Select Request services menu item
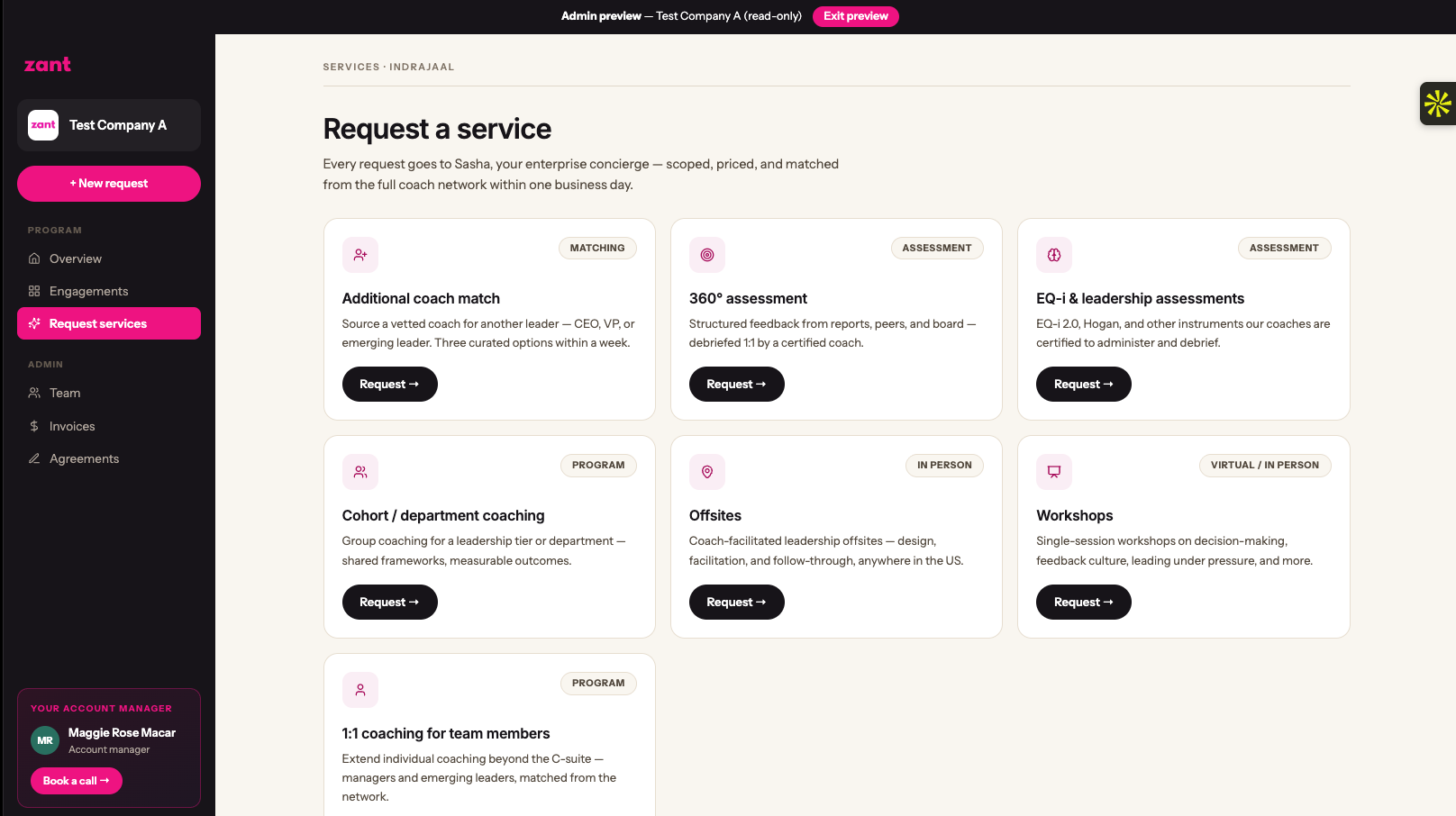The image size is (1456, 816). tap(109, 323)
